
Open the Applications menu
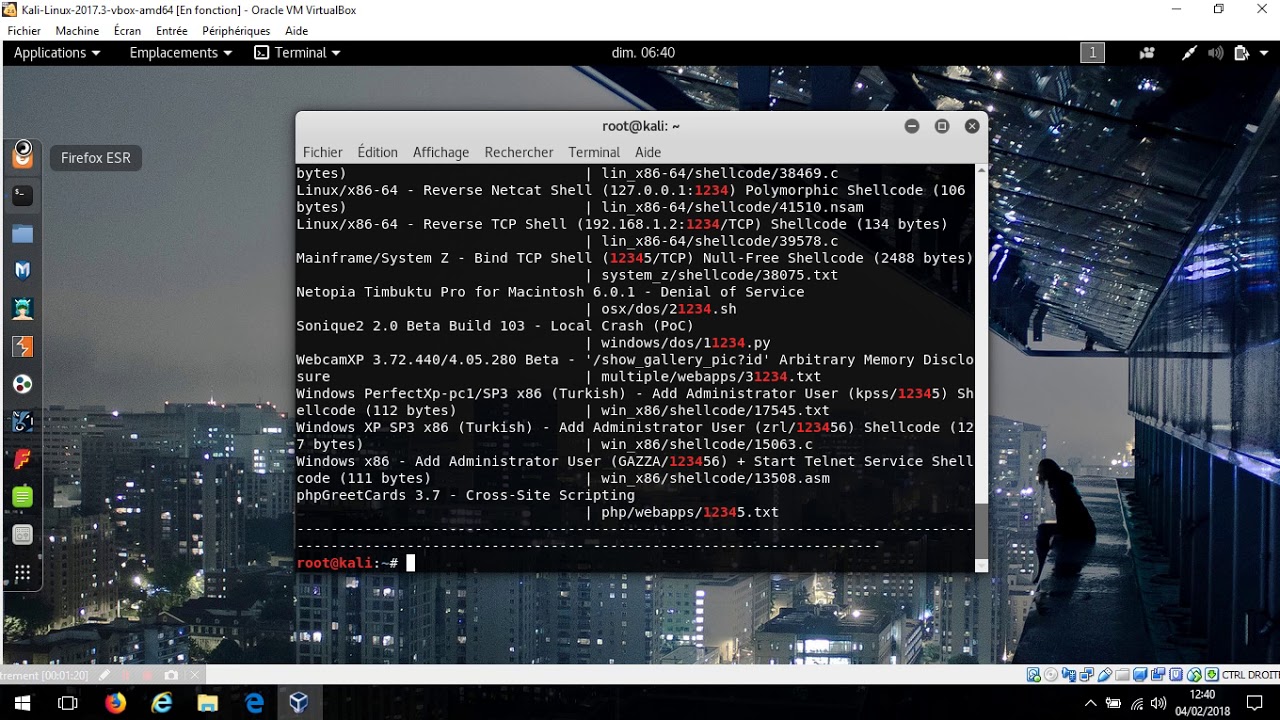[x=57, y=53]
